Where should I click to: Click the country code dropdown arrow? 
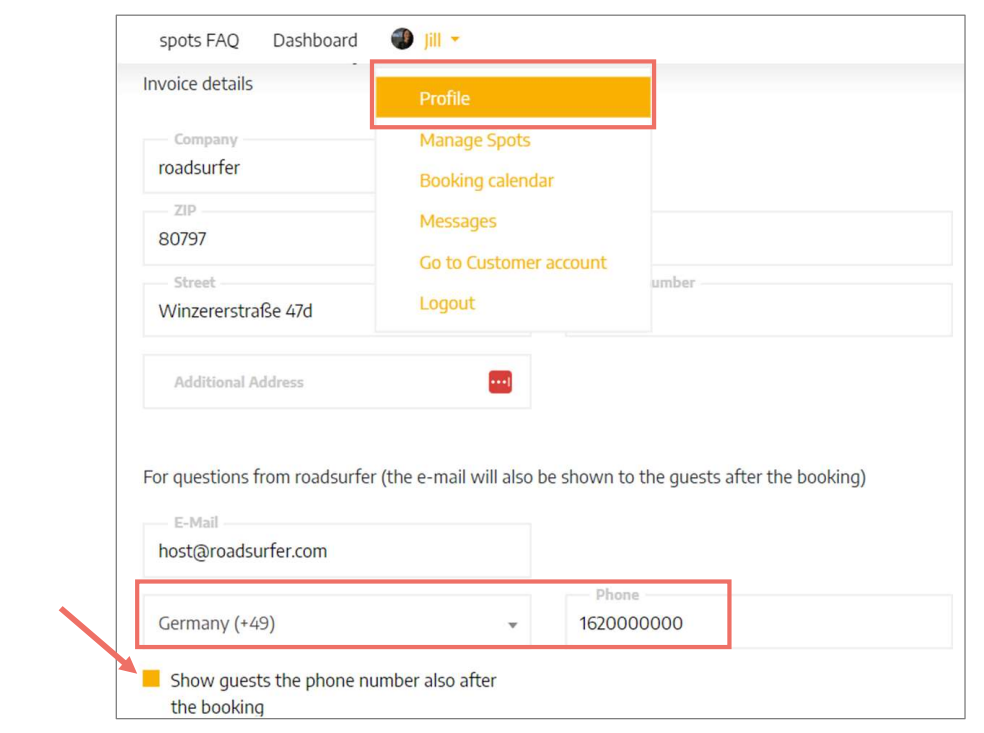click(x=513, y=624)
